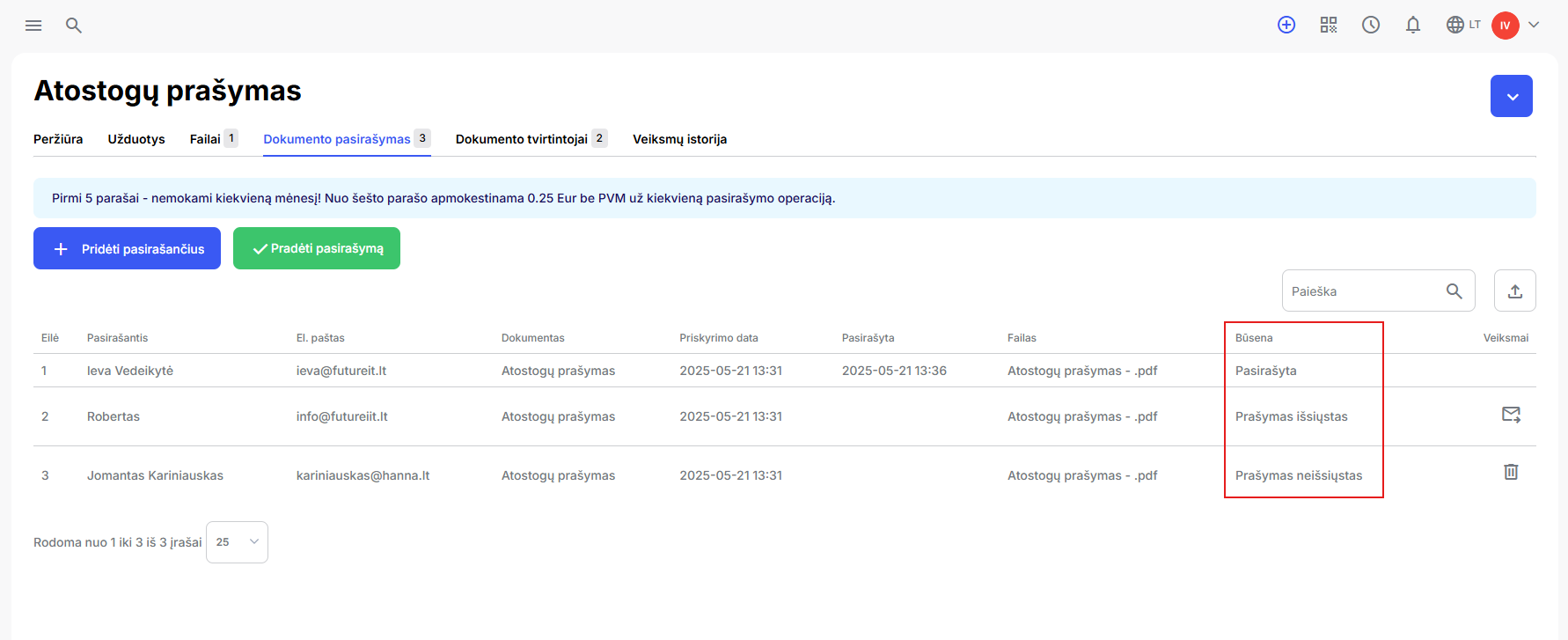Click magnifier inside Paieška field
Image resolution: width=1568 pixels, height=640 pixels.
tap(1454, 291)
